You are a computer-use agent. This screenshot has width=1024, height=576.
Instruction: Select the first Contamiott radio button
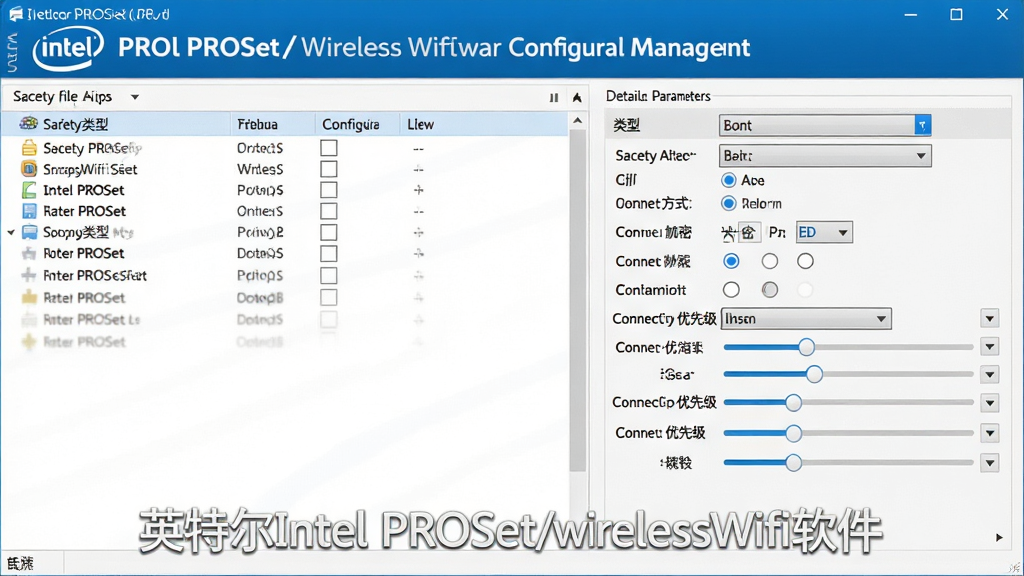point(731,289)
